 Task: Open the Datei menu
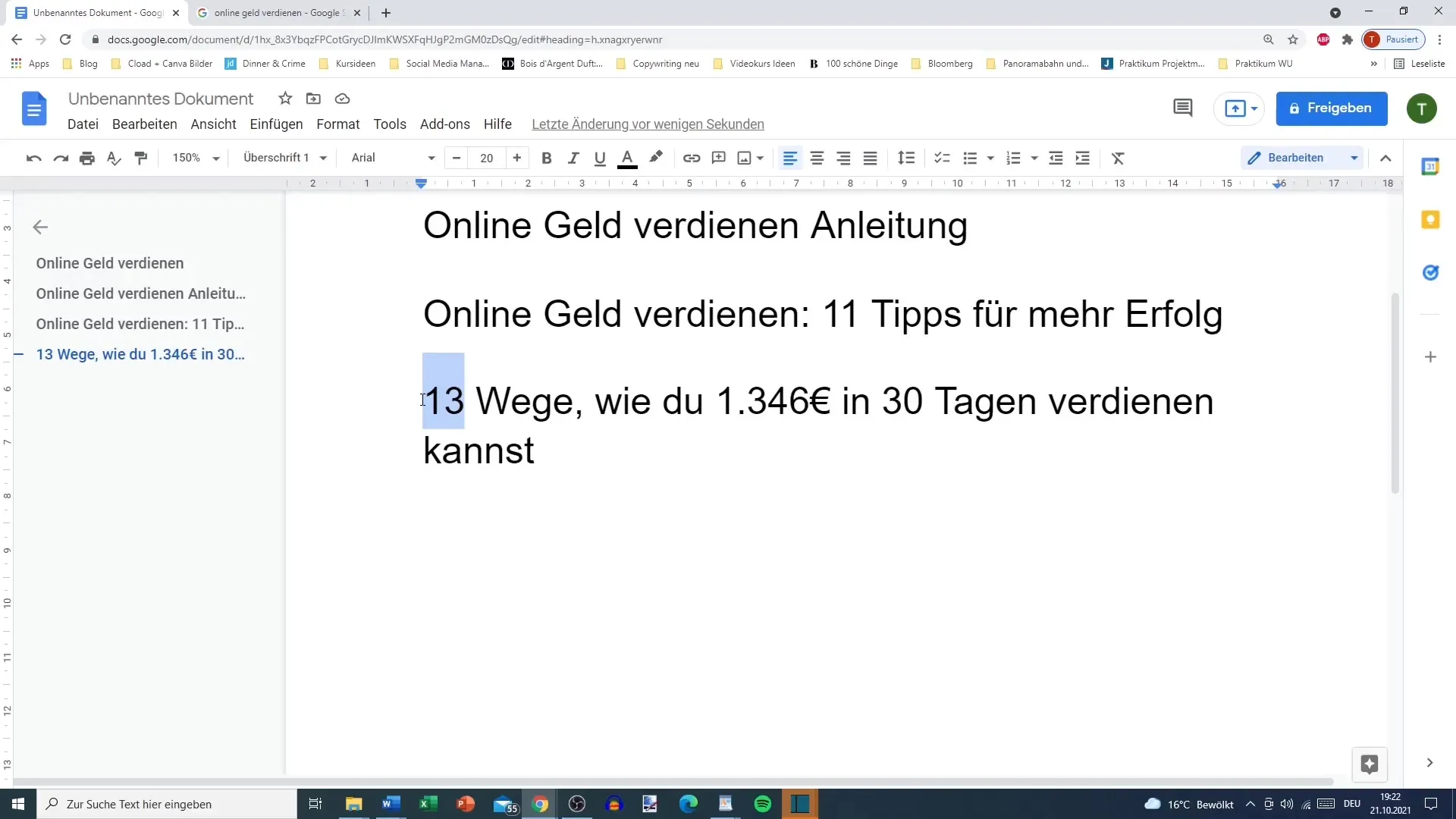coord(83,124)
